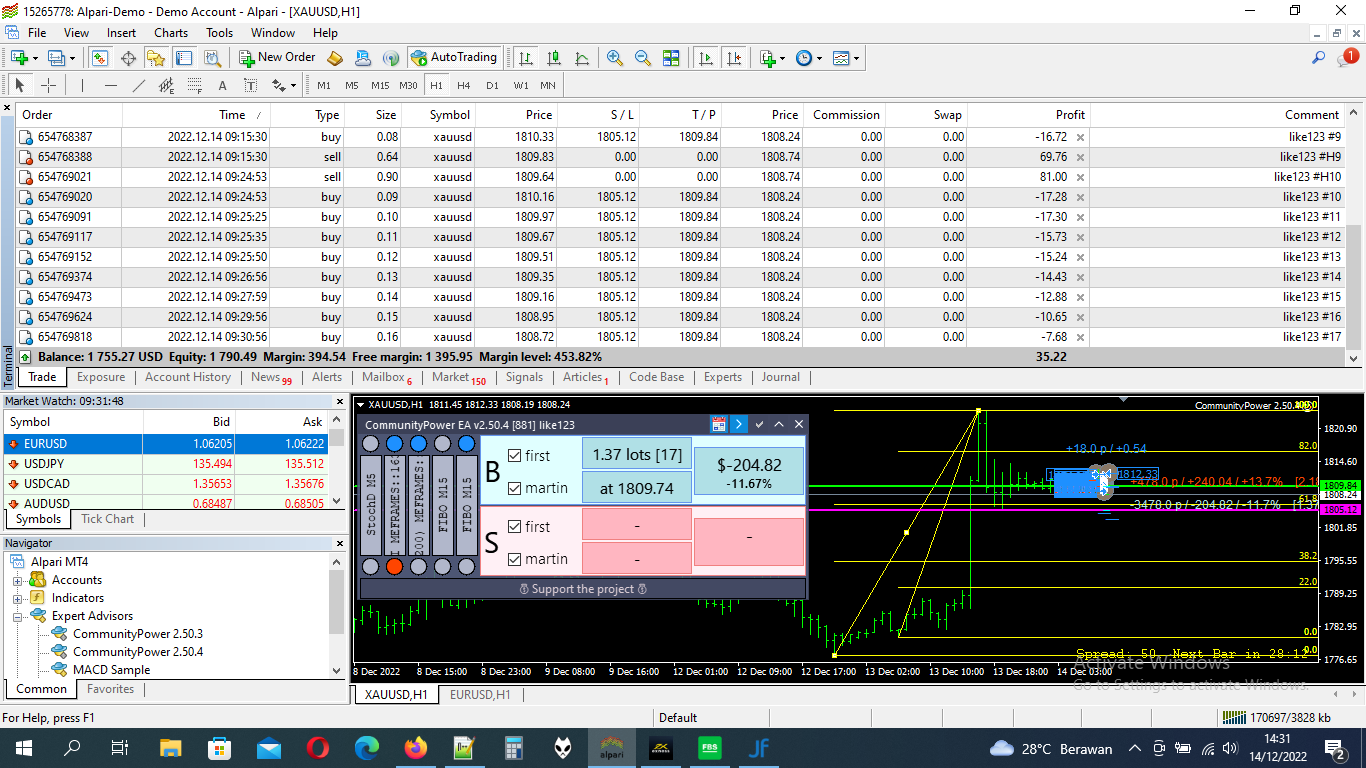Select the H4 timeframe
This screenshot has height=768, width=1366.
[464, 86]
